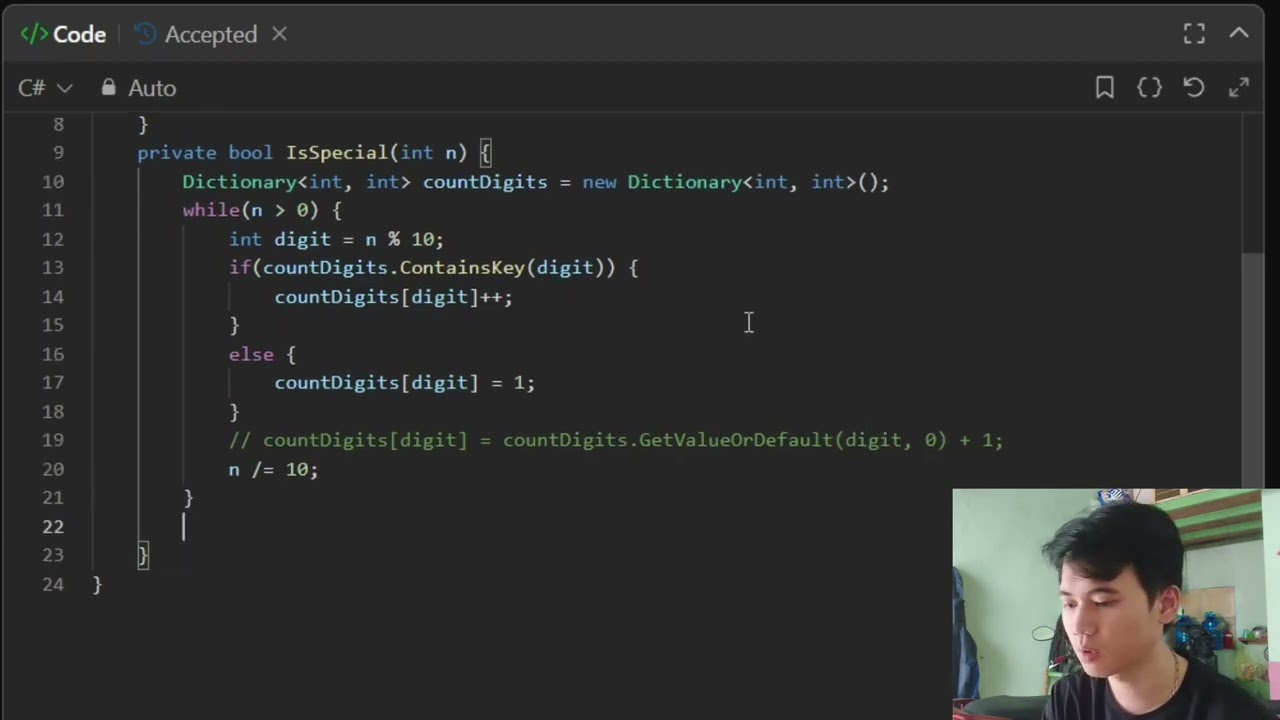Enter fullscreen mode for the code panel

(x=1194, y=34)
